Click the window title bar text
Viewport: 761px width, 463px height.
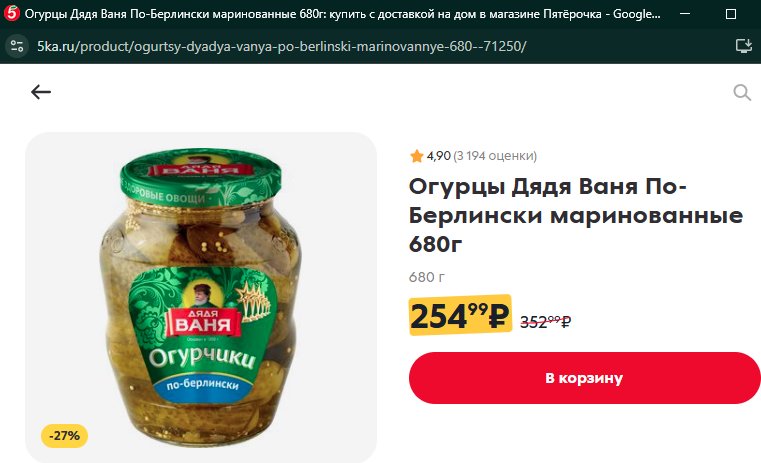coord(342,14)
